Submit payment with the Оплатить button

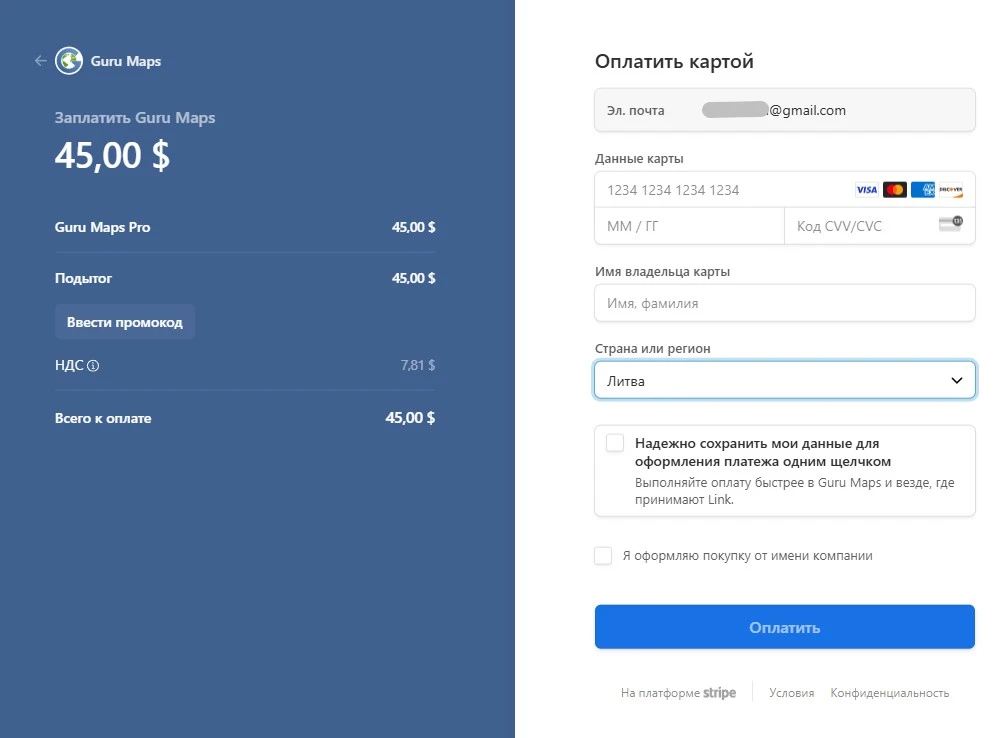[x=785, y=627]
